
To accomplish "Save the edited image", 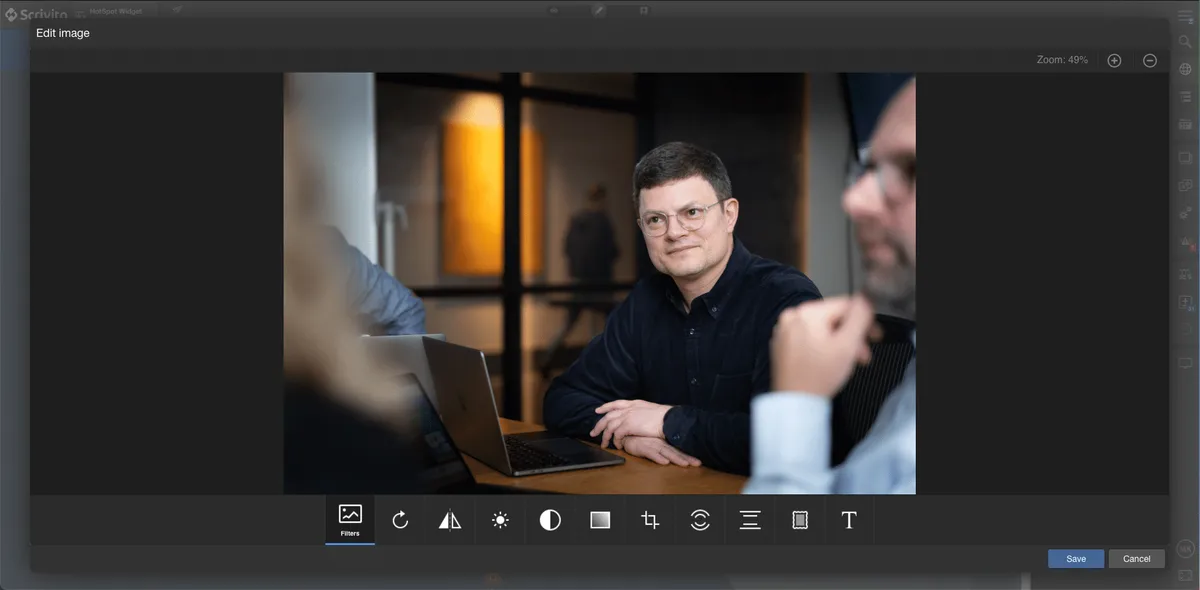I will click(1076, 559).
